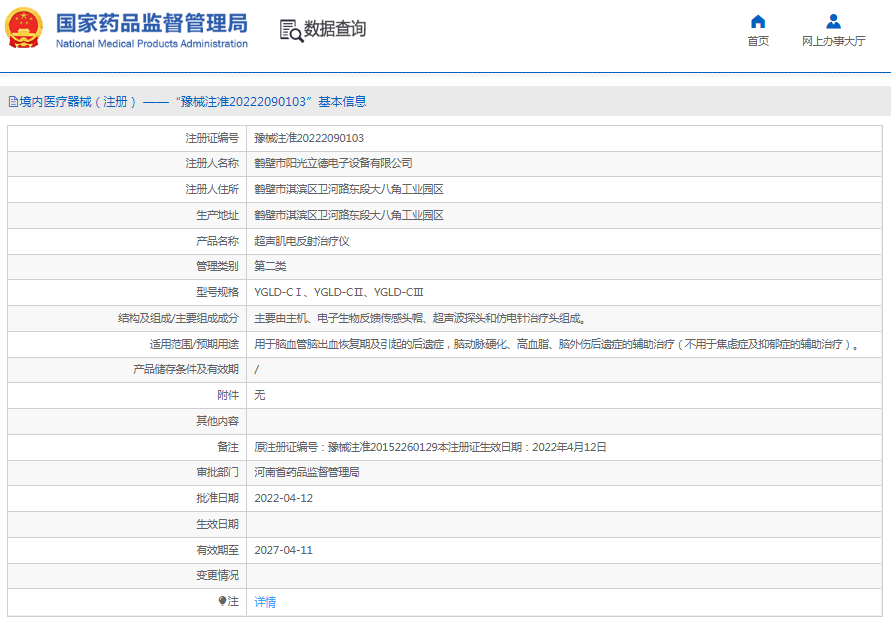Select the 适用范围/预期用途 description text
Viewport: 891px width, 624px height.
(557, 344)
